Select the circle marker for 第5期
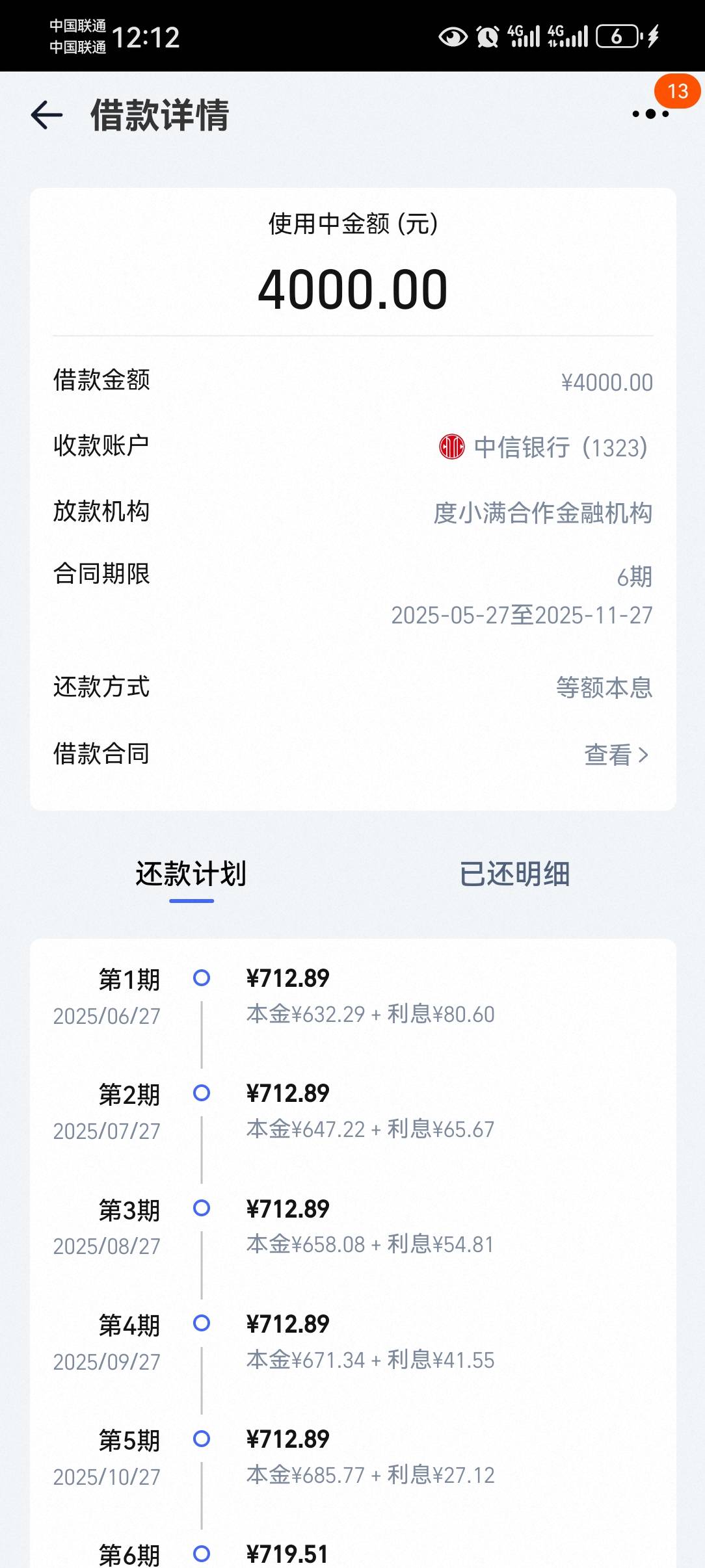This screenshot has height=1568, width=705. (x=202, y=1439)
